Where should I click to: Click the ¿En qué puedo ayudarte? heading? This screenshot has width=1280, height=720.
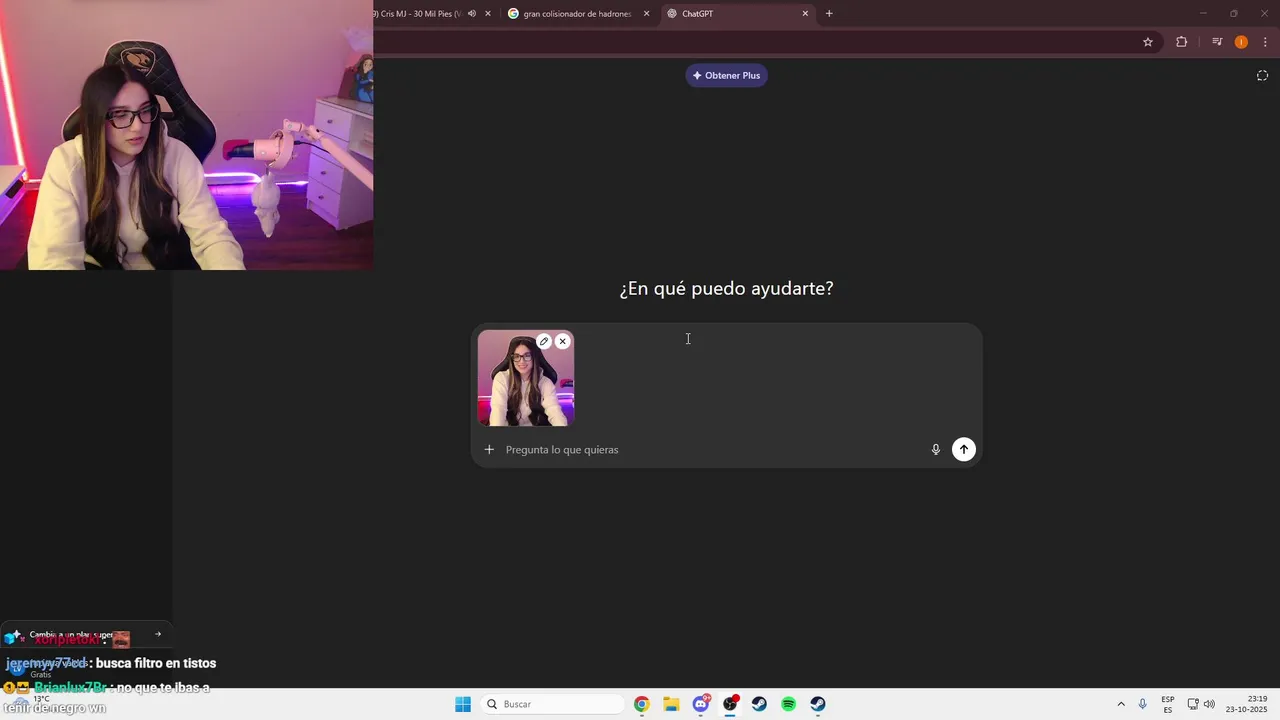pos(726,289)
